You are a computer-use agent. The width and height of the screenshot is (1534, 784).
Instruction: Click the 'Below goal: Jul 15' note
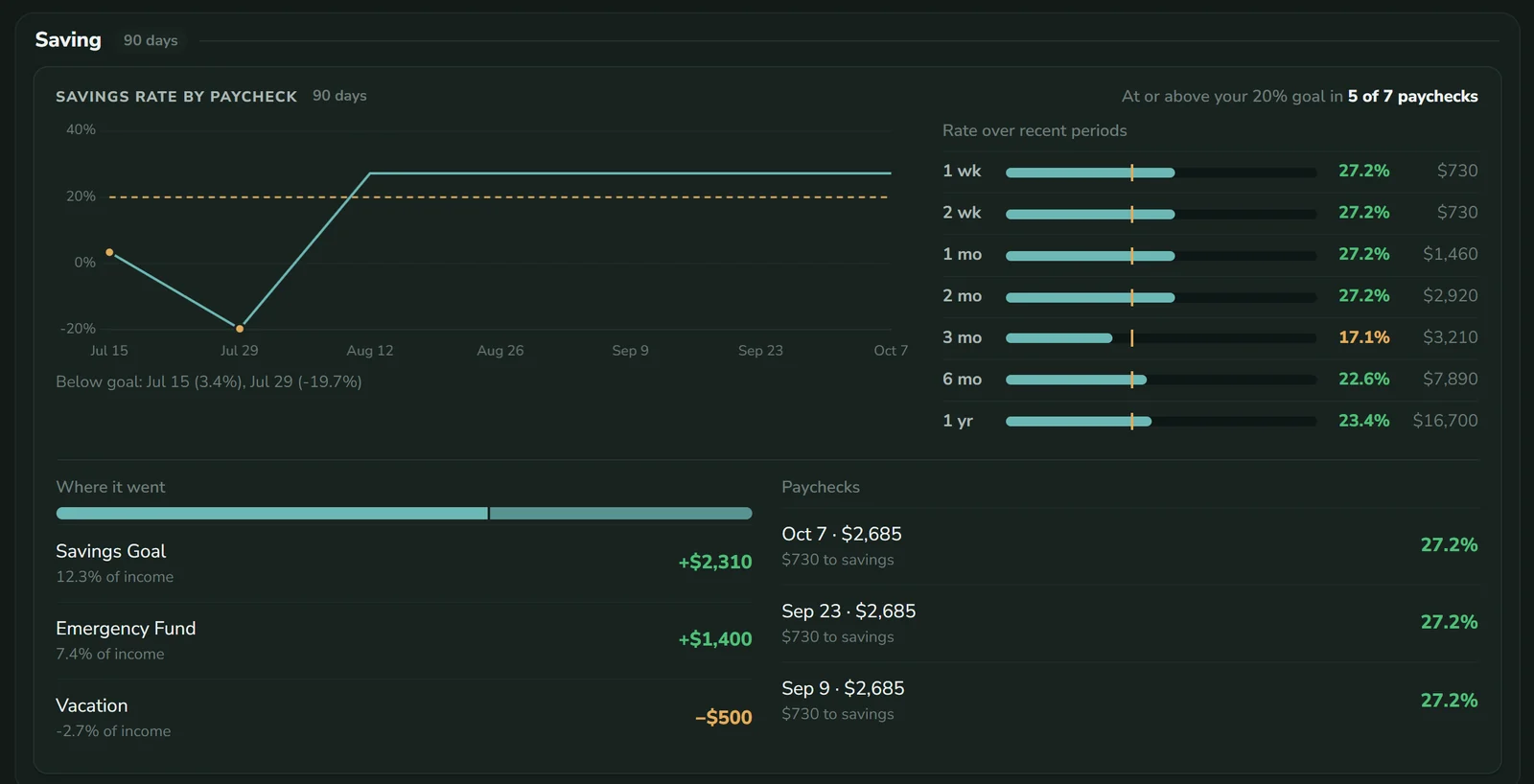pos(209,381)
